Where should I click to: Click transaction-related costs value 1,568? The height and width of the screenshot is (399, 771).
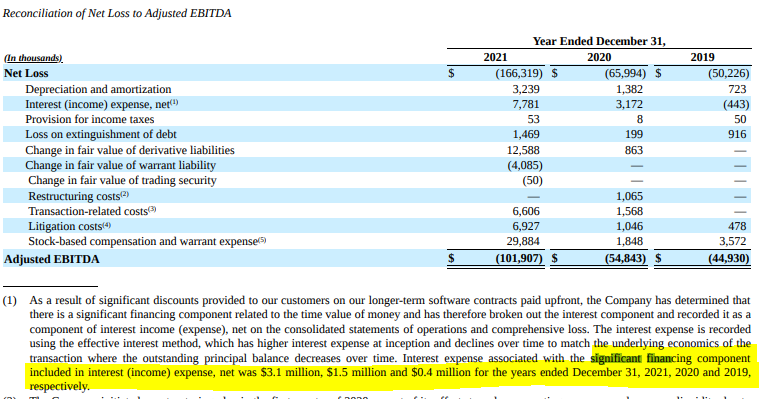tap(629, 212)
